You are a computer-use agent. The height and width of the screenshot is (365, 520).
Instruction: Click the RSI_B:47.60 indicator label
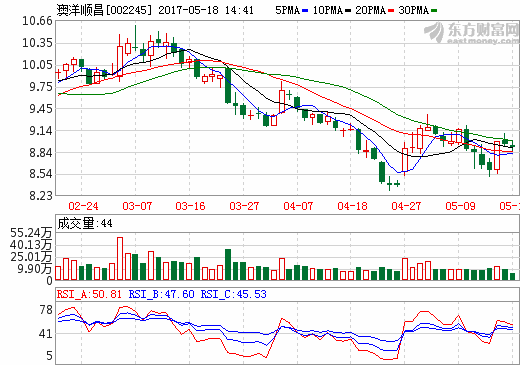161,294
